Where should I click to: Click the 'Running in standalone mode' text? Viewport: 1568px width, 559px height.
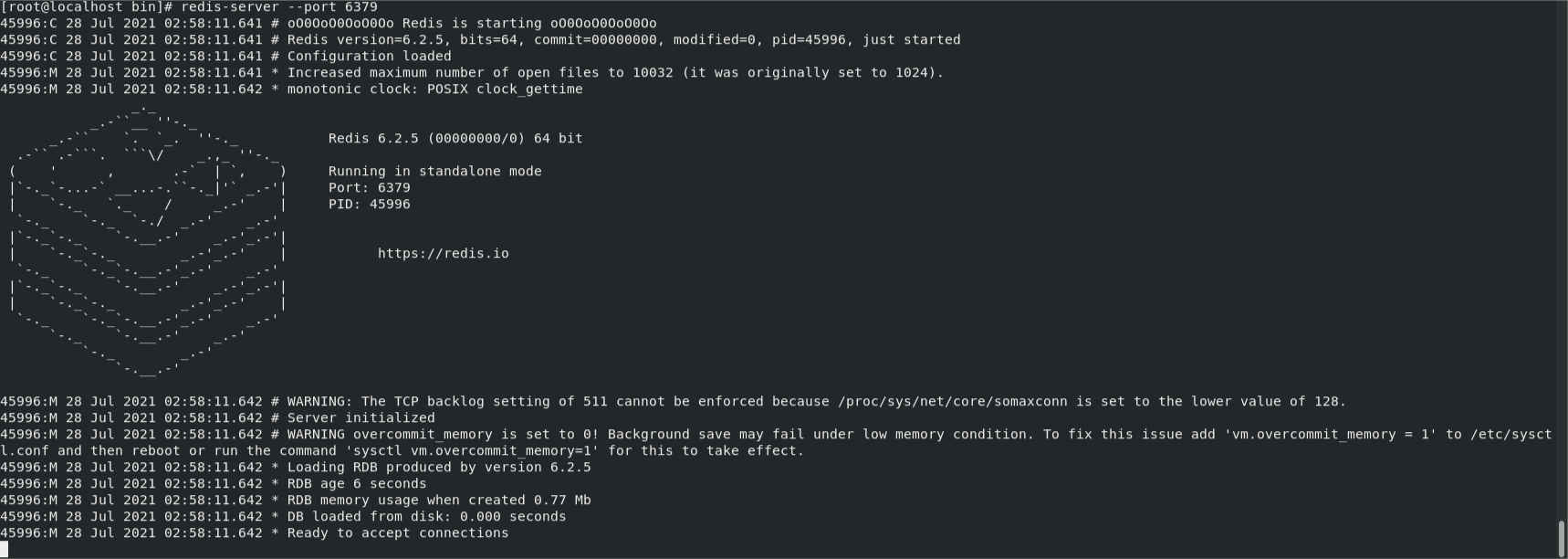(435, 171)
